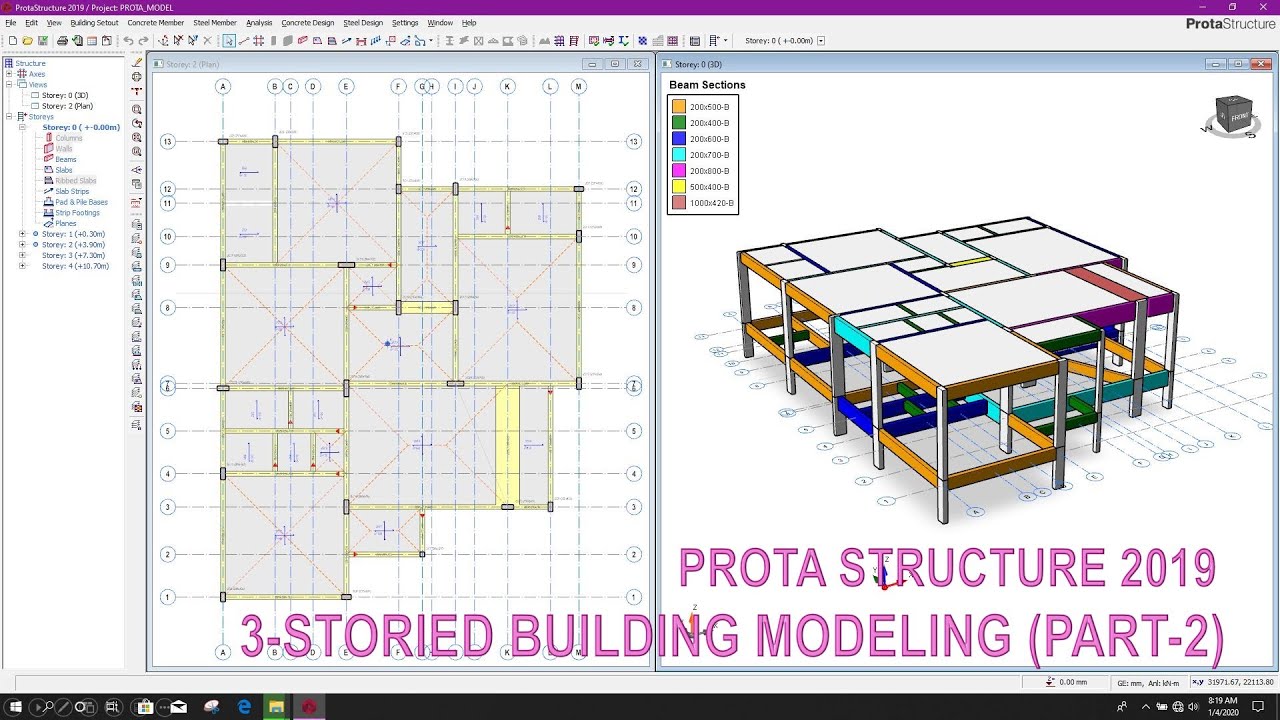Click the Help menu entry
Screen dimensions: 1280x720
coord(469,22)
